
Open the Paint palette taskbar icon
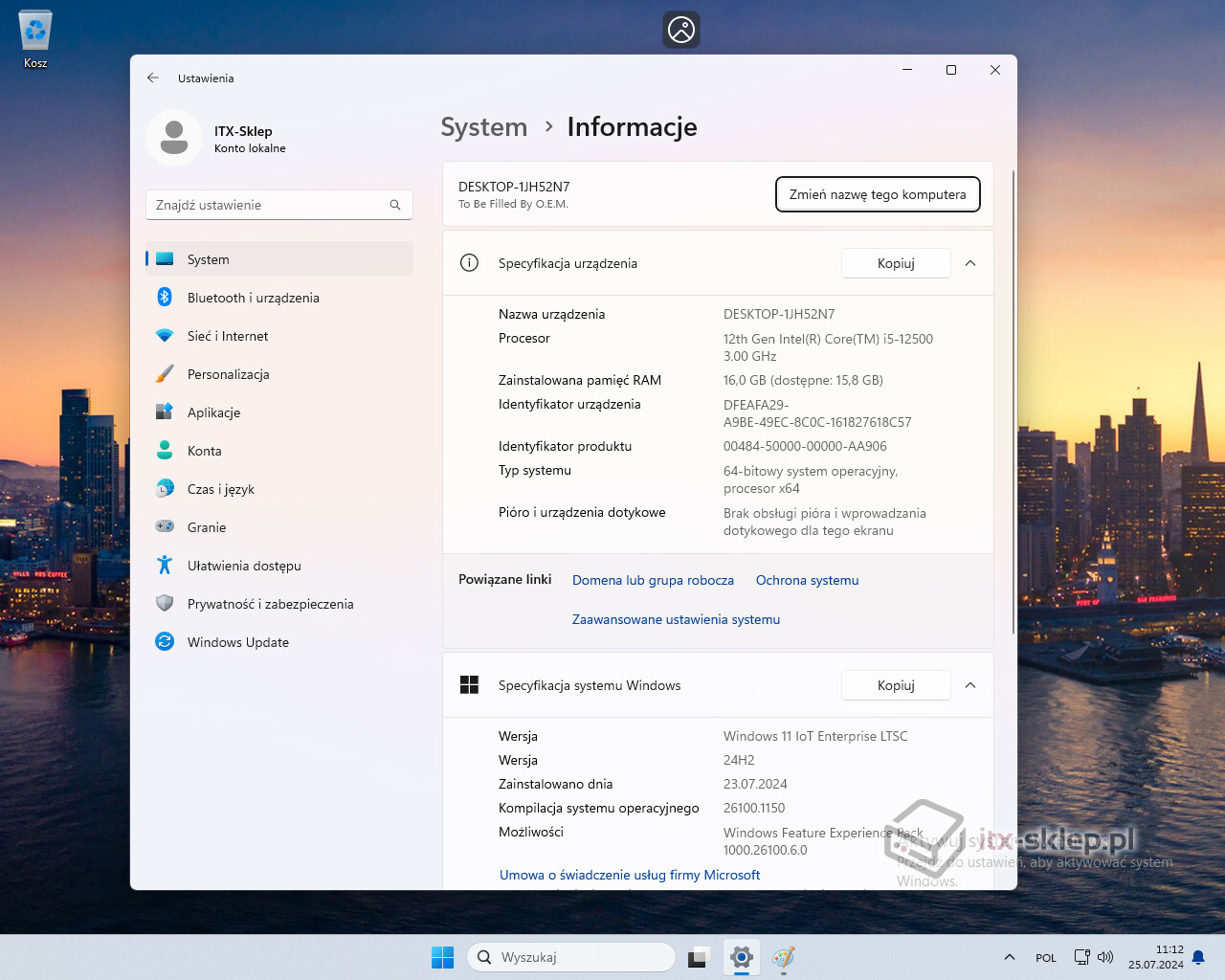coord(784,957)
